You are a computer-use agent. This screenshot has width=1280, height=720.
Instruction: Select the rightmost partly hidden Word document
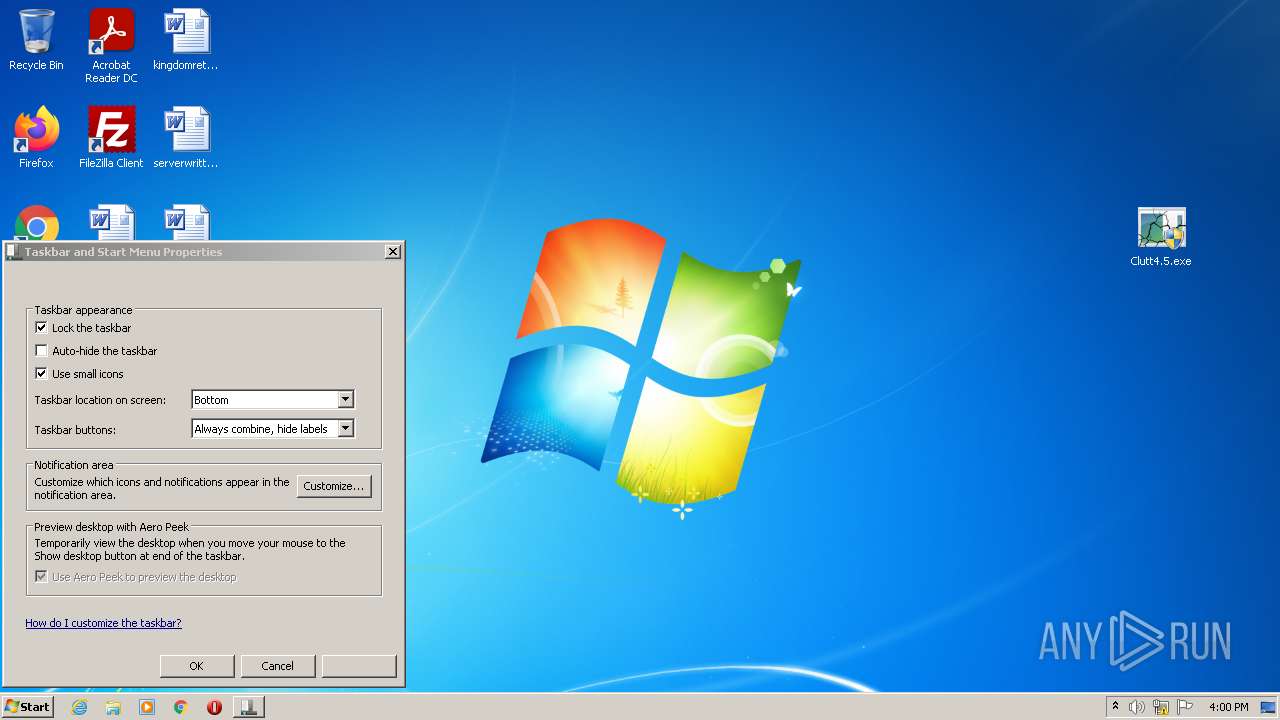click(x=186, y=222)
